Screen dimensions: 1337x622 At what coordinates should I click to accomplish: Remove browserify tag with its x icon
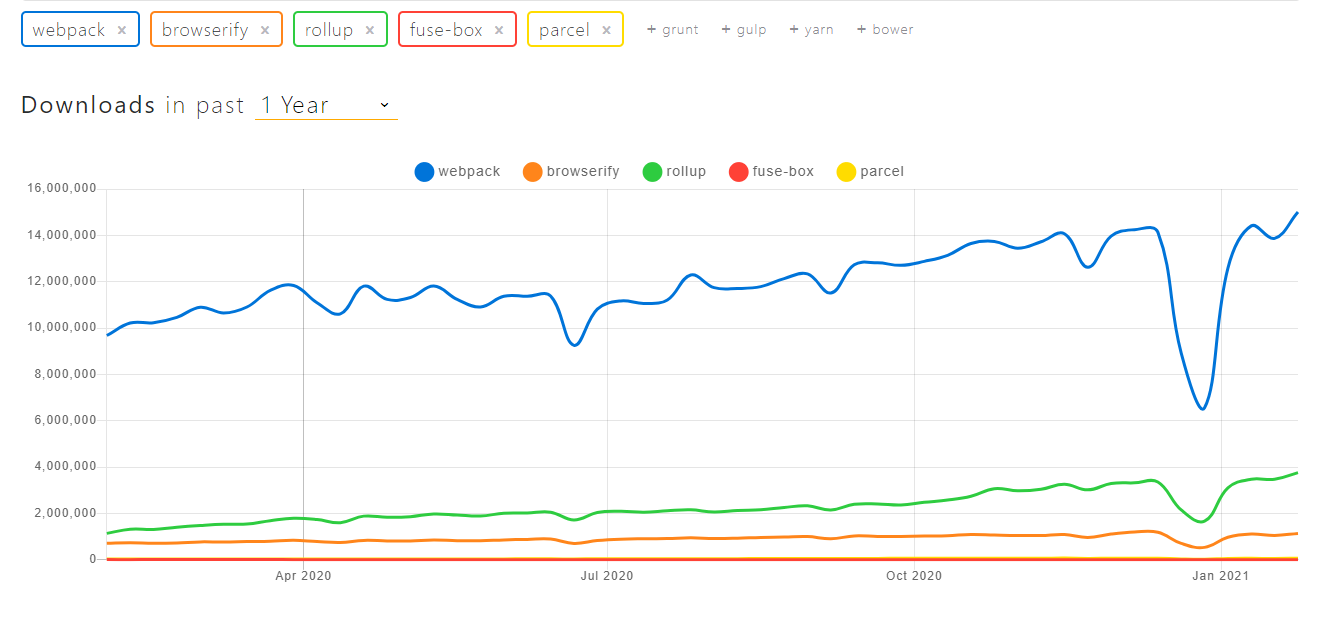(x=265, y=30)
